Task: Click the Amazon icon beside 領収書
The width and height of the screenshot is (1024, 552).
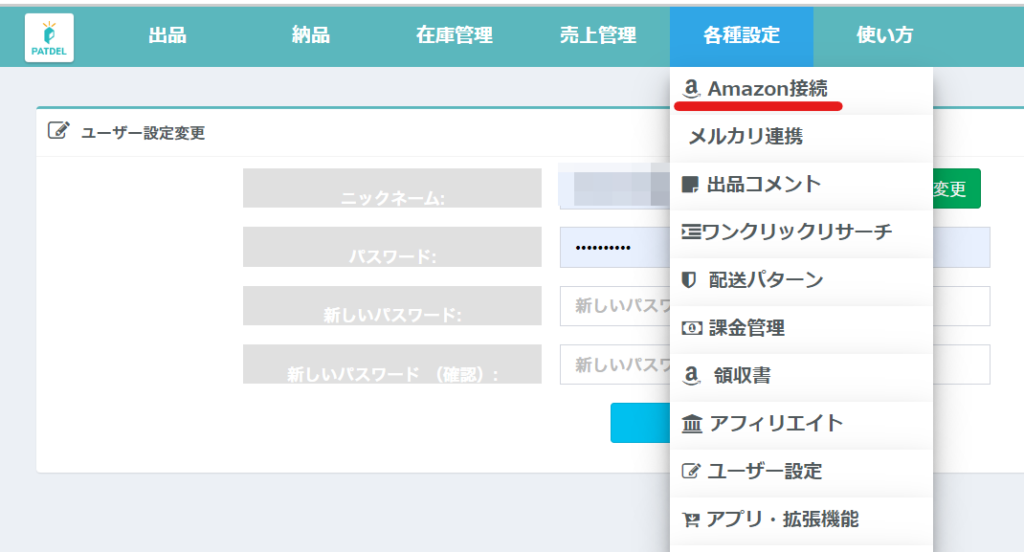Action: (x=690, y=376)
